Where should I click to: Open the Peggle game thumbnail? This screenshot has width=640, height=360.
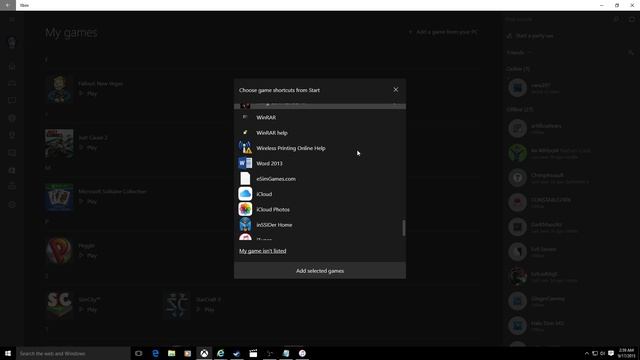tap(59, 251)
